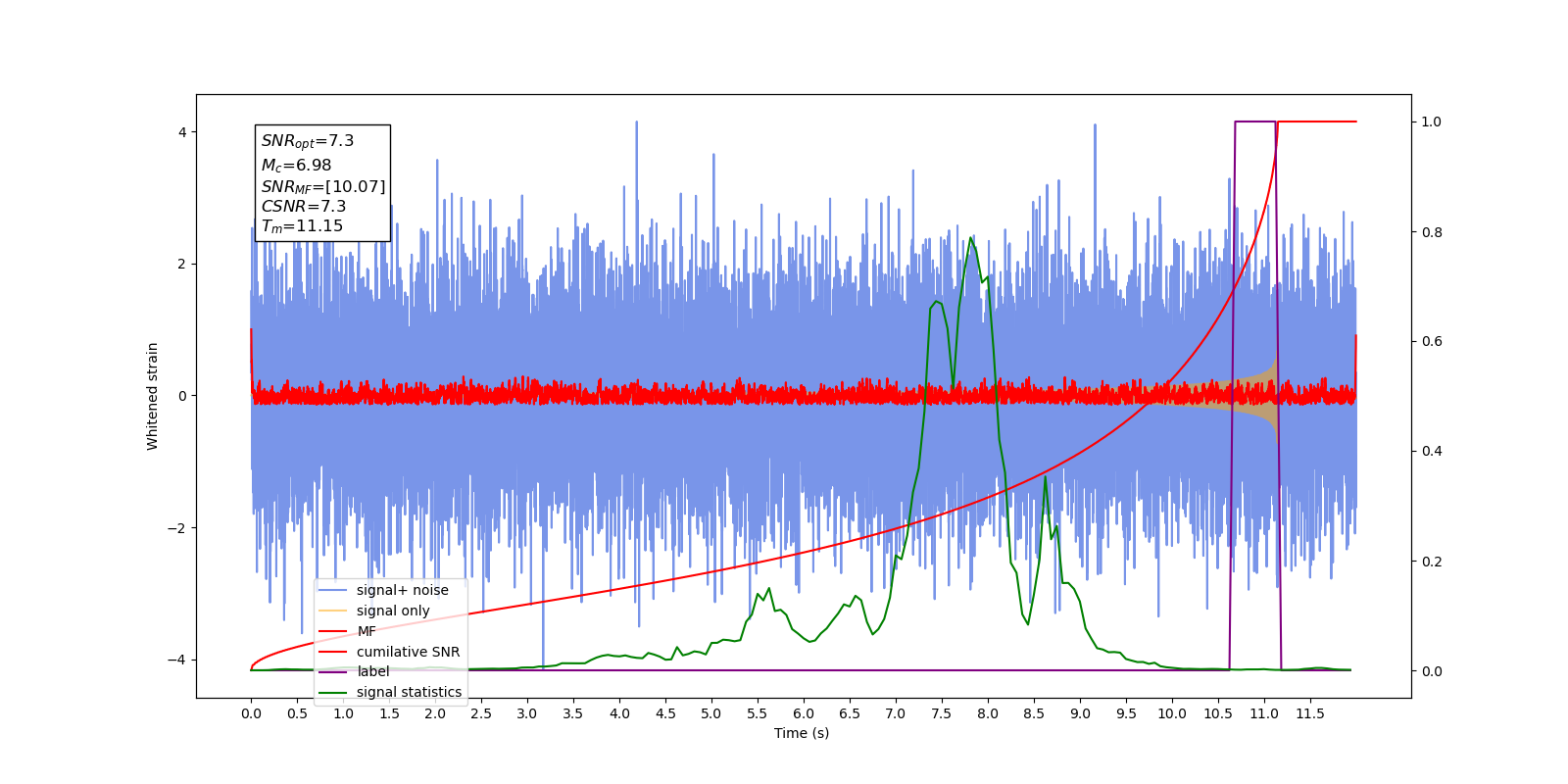Click the SNR_opt=7.3 annotation text
The image size is (1568, 784).
pos(308,141)
